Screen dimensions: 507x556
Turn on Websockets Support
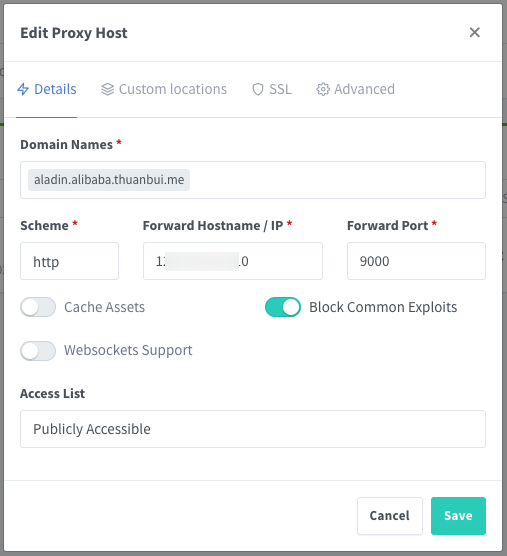click(x=38, y=351)
